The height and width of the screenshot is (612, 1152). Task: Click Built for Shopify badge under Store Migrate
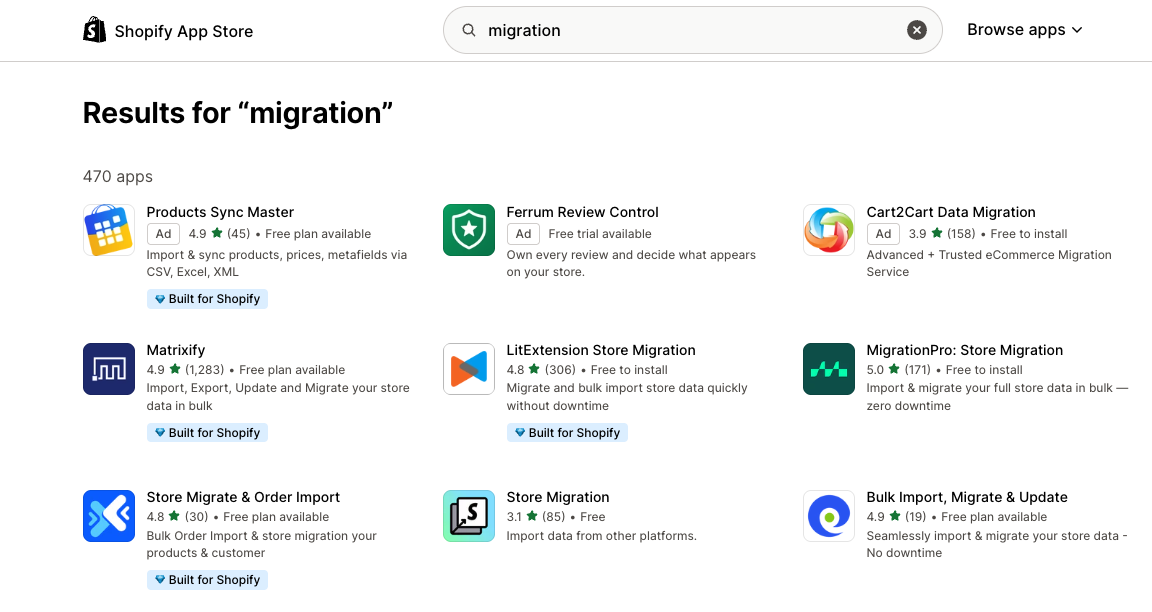point(207,580)
